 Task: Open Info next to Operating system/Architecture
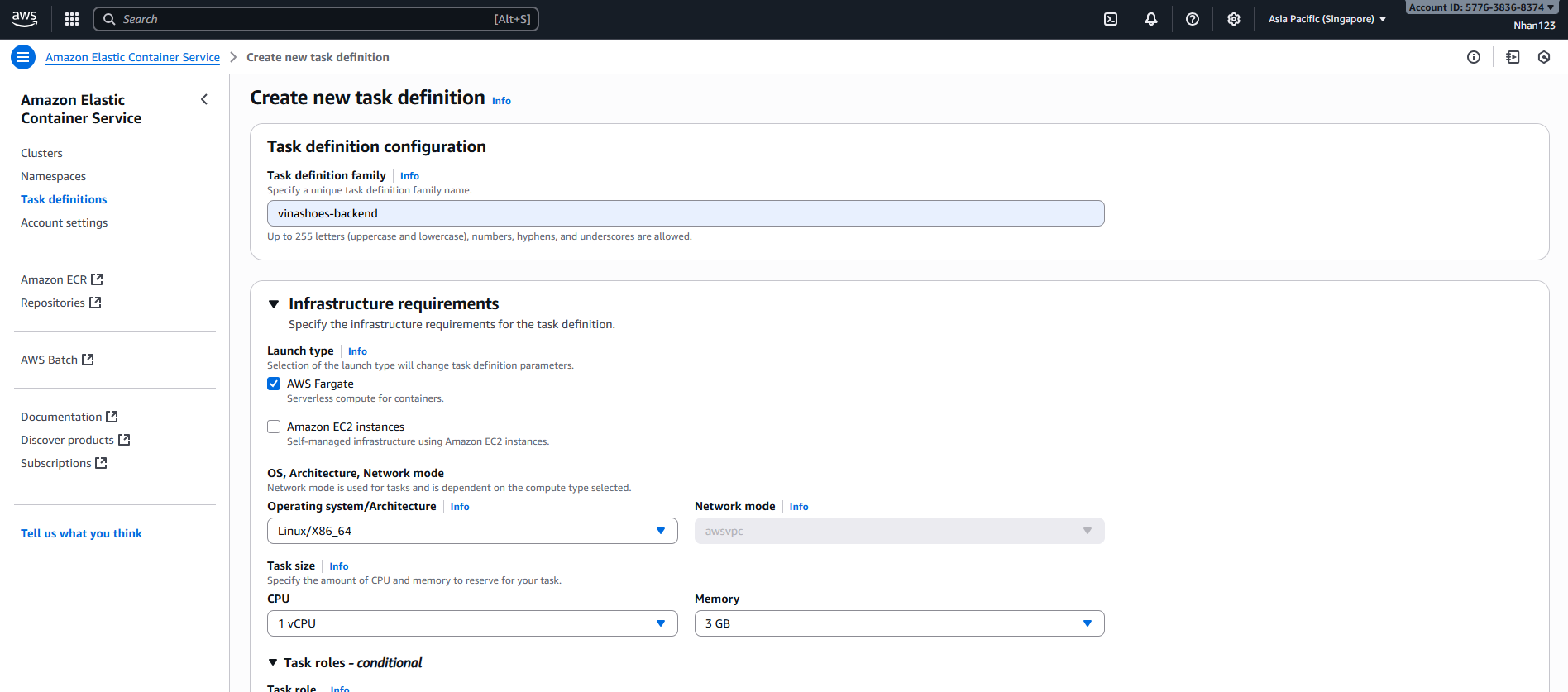click(460, 507)
